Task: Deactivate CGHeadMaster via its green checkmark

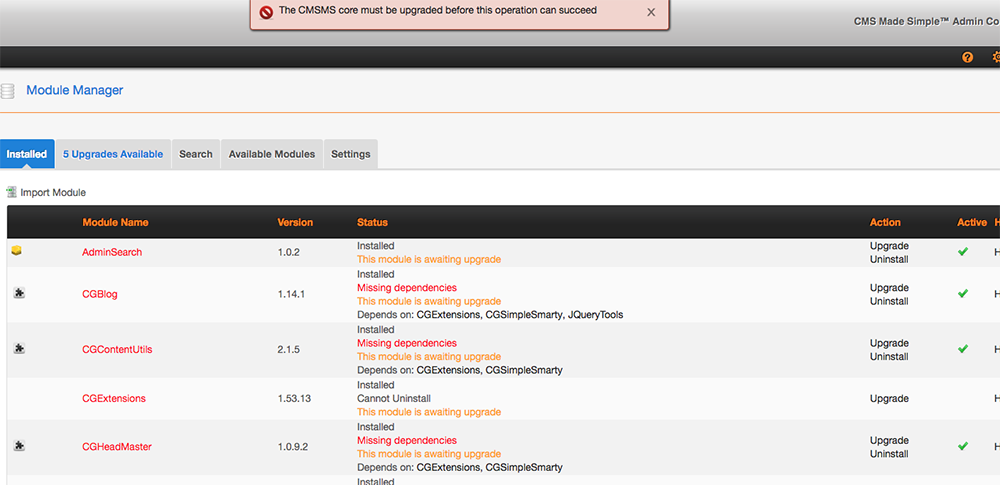Action: [963, 446]
